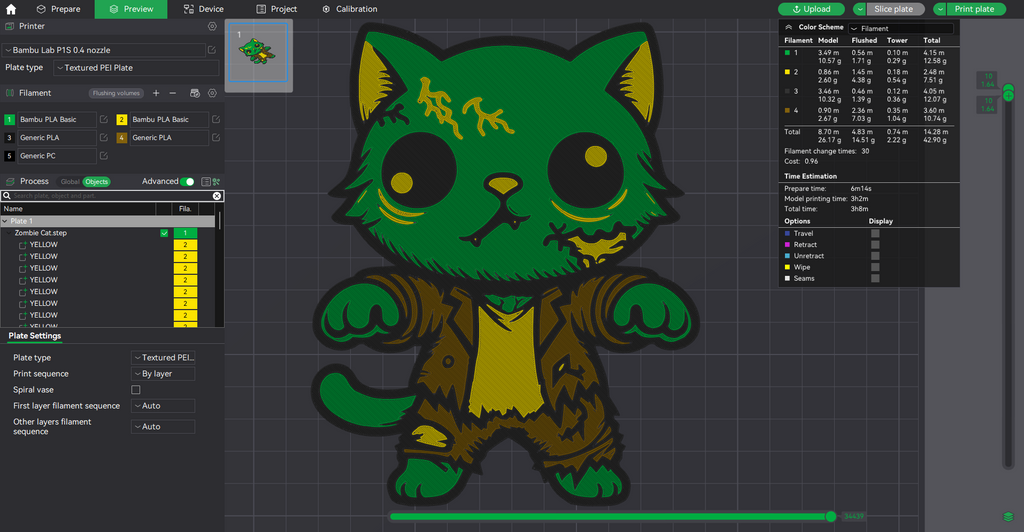Open First layer filament sequence dropdown

pyautogui.click(x=163, y=406)
